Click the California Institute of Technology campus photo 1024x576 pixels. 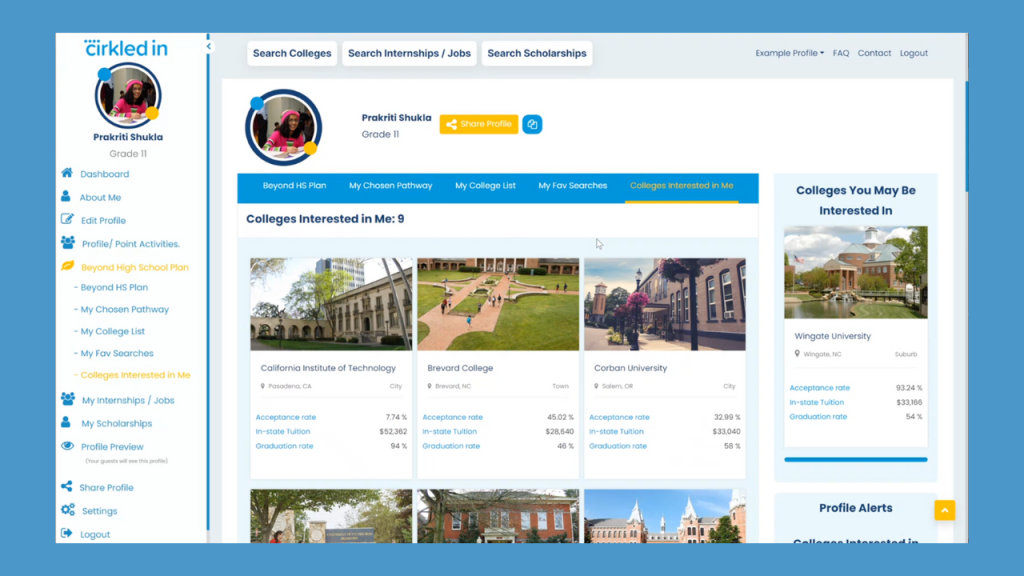click(x=331, y=304)
